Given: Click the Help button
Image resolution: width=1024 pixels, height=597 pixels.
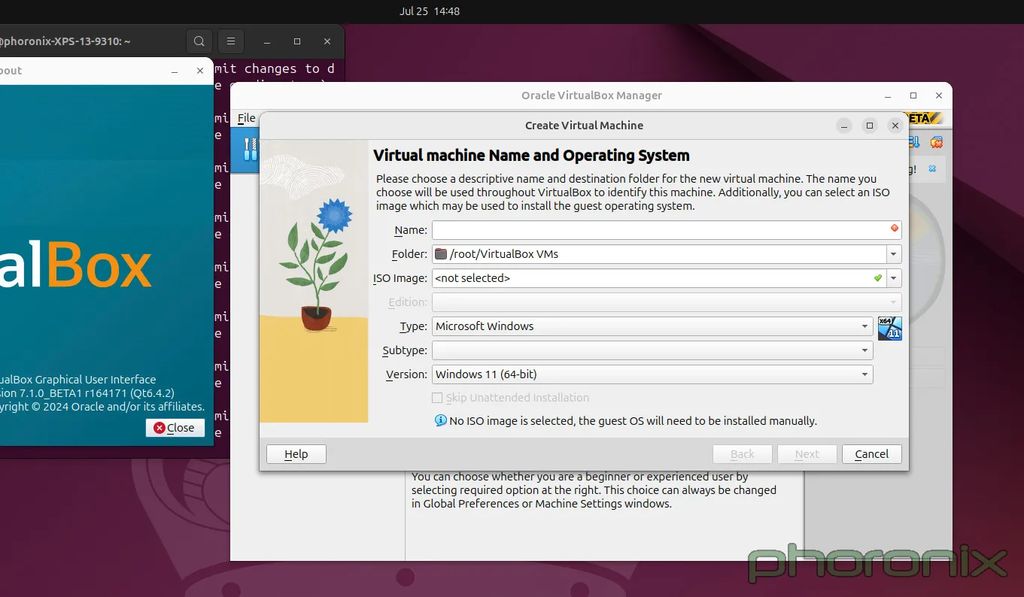Looking at the screenshot, I should 295,453.
